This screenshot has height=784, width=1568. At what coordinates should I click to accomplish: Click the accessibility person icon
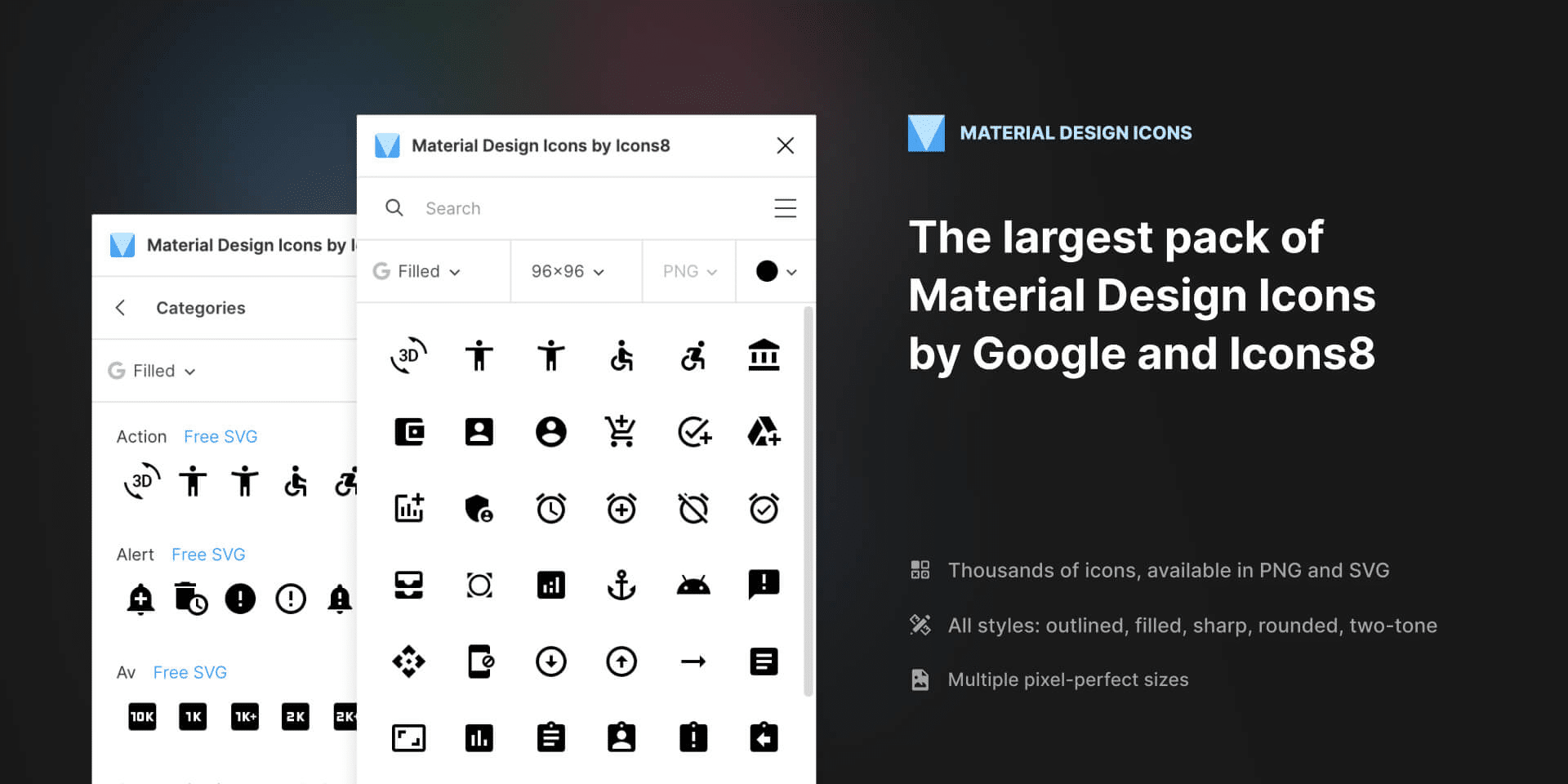(479, 355)
